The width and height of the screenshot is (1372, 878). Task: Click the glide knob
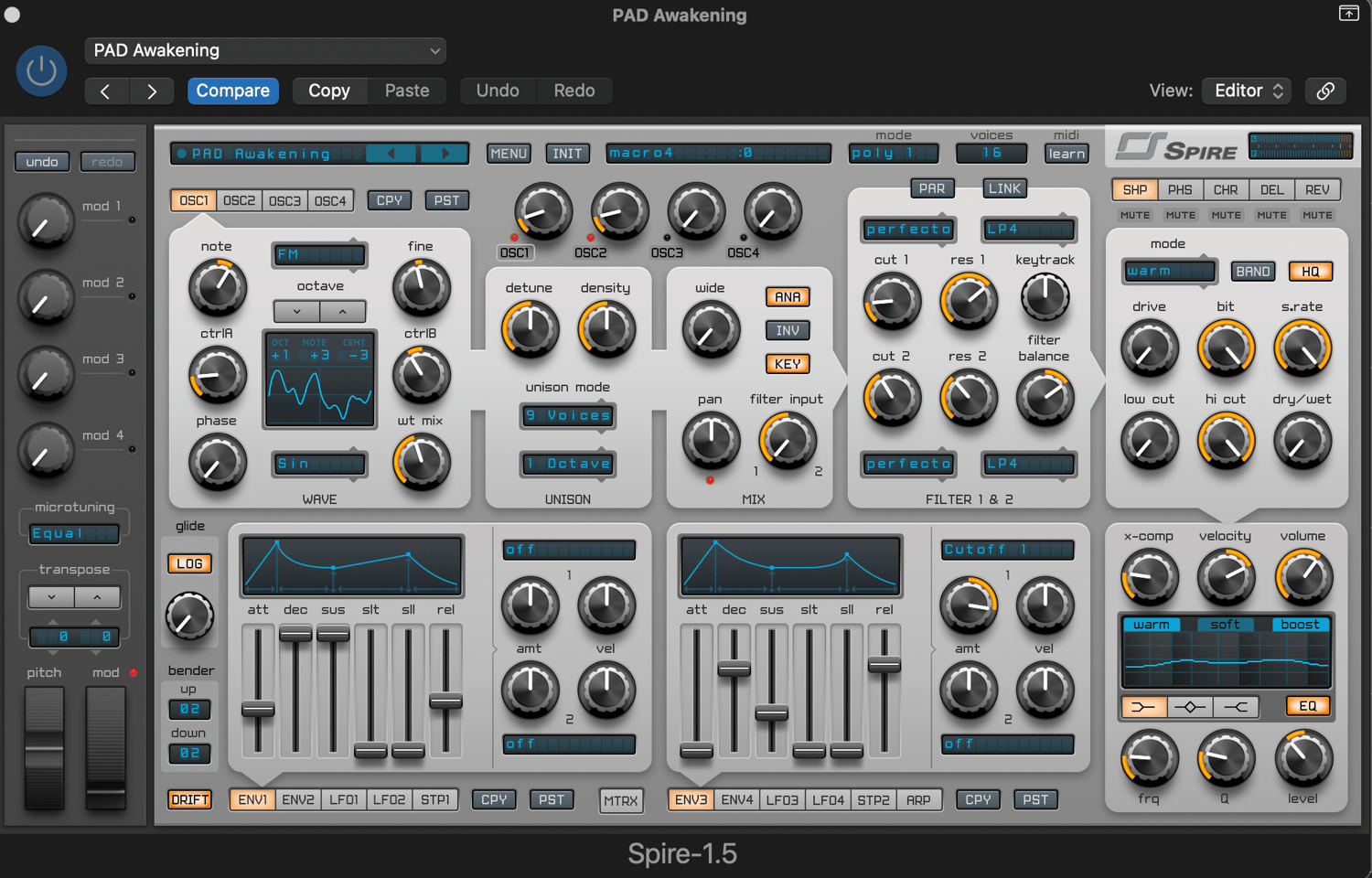[189, 616]
